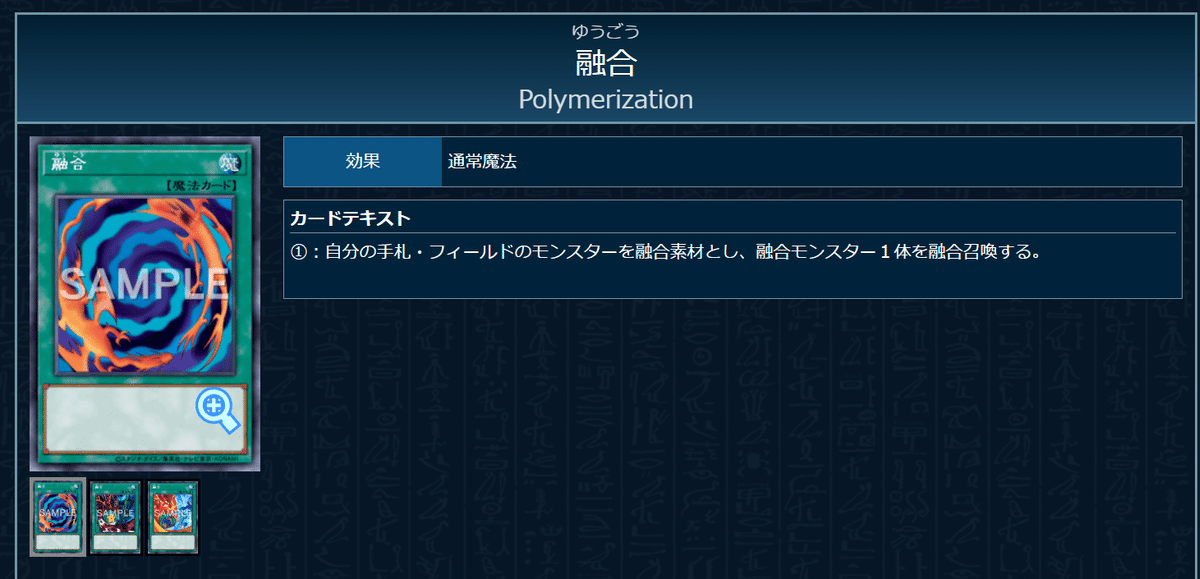Click the English name Polymerization

[x=606, y=99]
